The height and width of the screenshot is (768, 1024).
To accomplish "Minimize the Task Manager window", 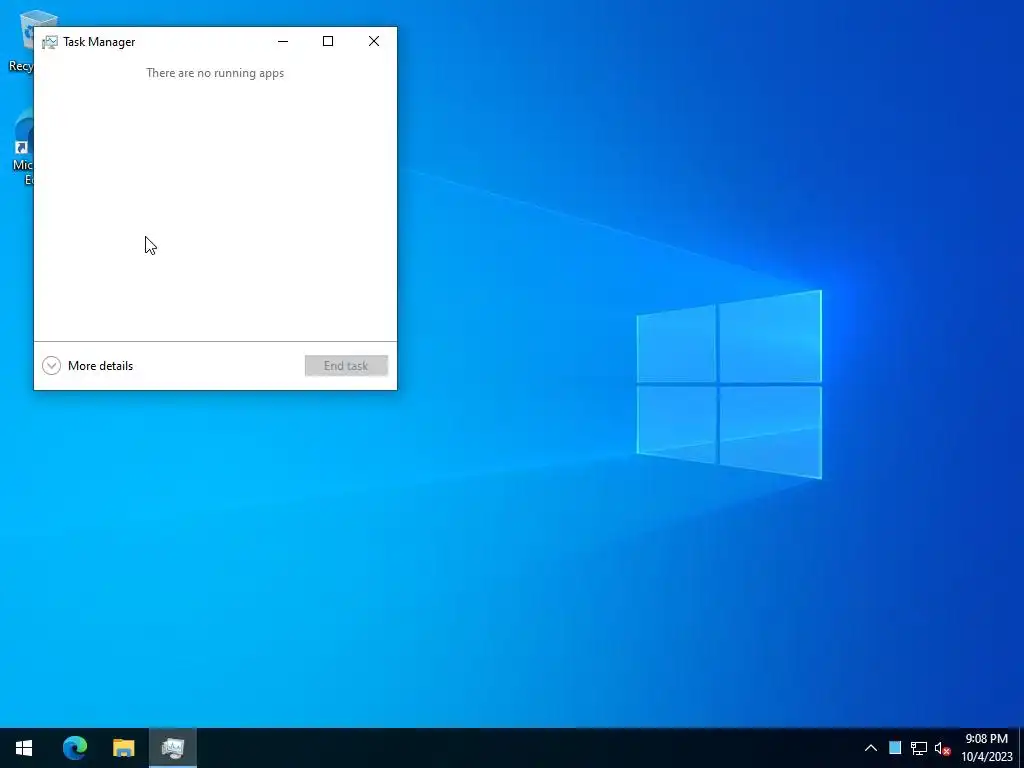I will pos(283,41).
